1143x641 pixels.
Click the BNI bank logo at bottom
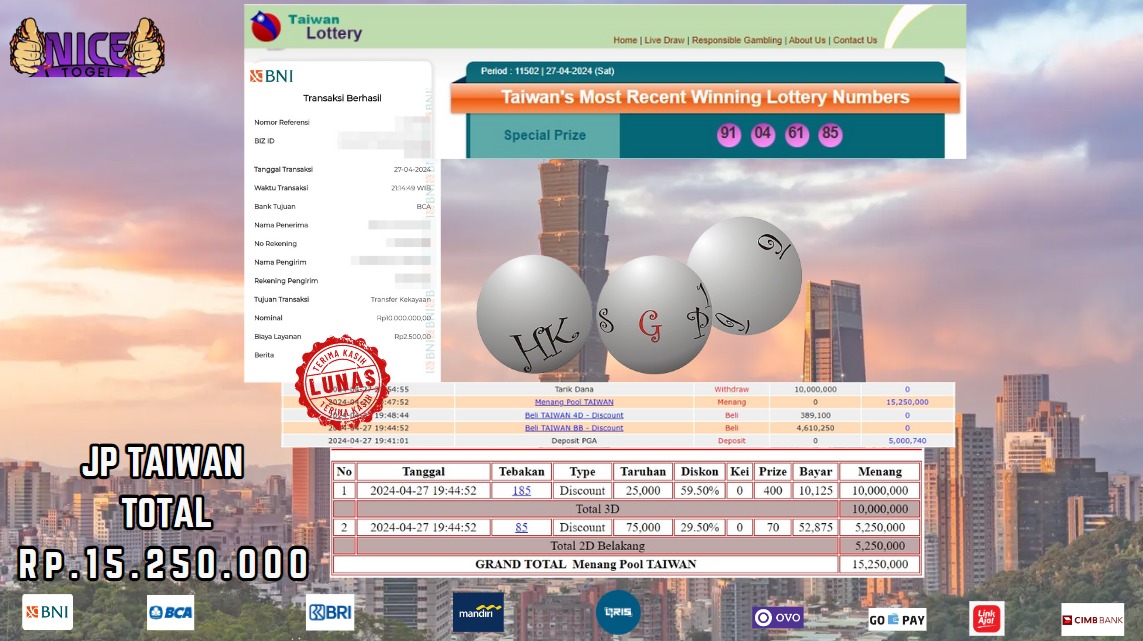point(48,612)
